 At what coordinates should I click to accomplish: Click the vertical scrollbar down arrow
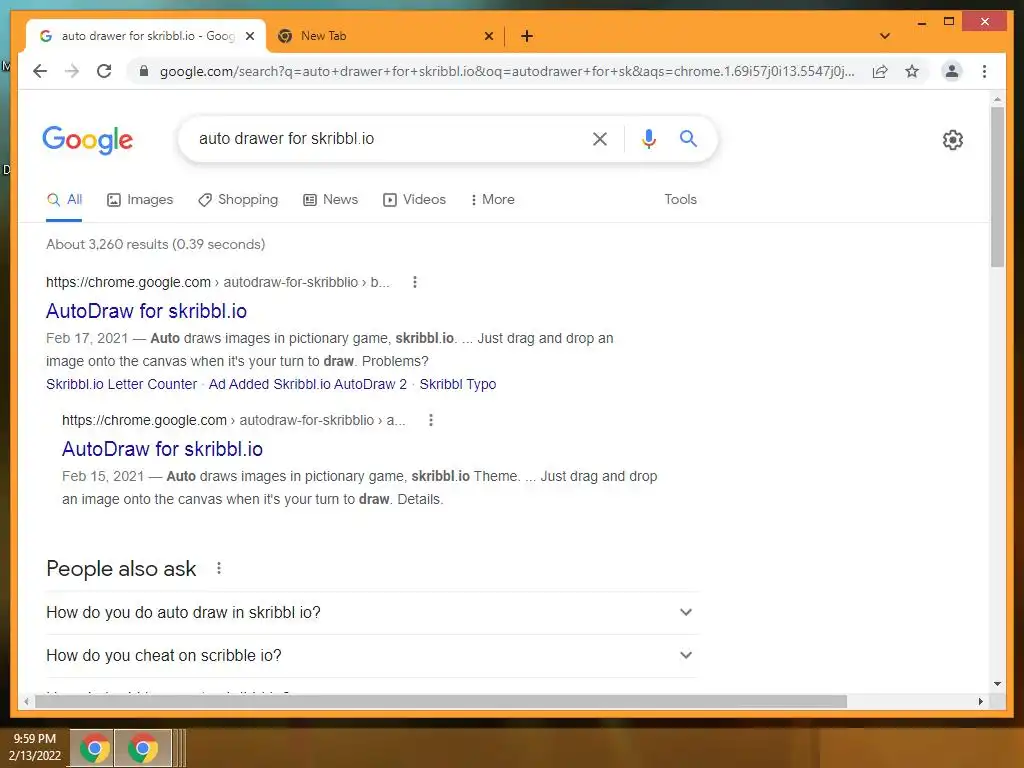(x=997, y=684)
